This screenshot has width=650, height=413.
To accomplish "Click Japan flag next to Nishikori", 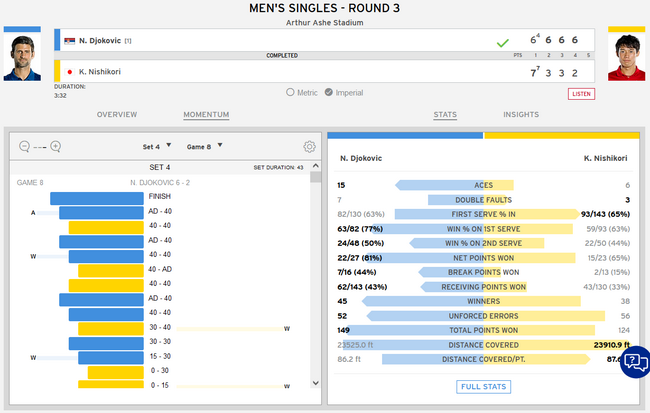I will point(68,72).
